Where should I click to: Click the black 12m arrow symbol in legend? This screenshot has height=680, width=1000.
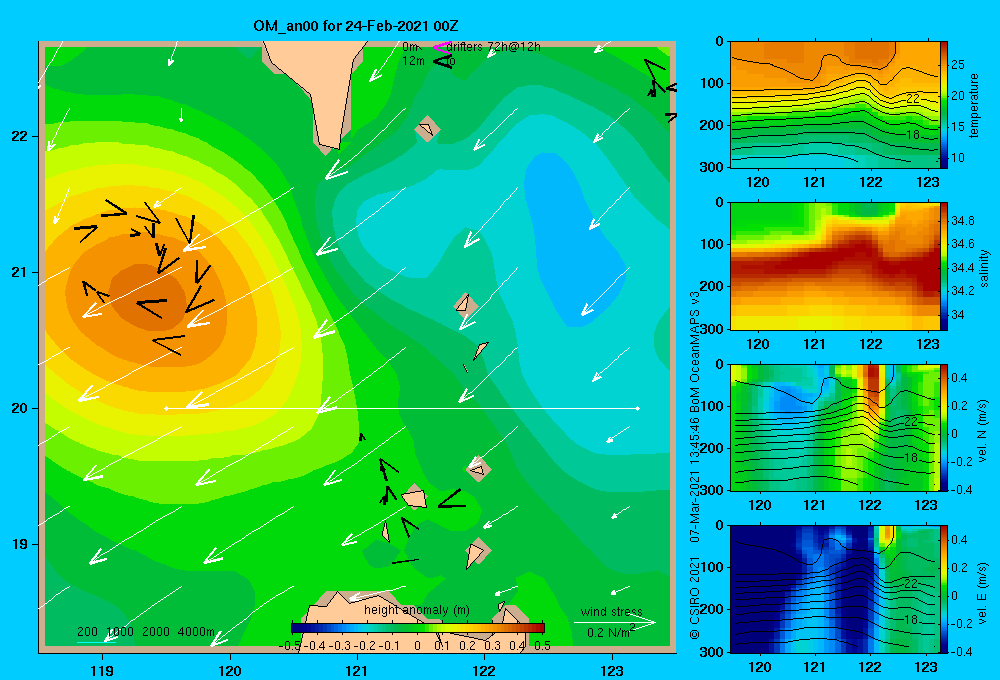click(442, 61)
